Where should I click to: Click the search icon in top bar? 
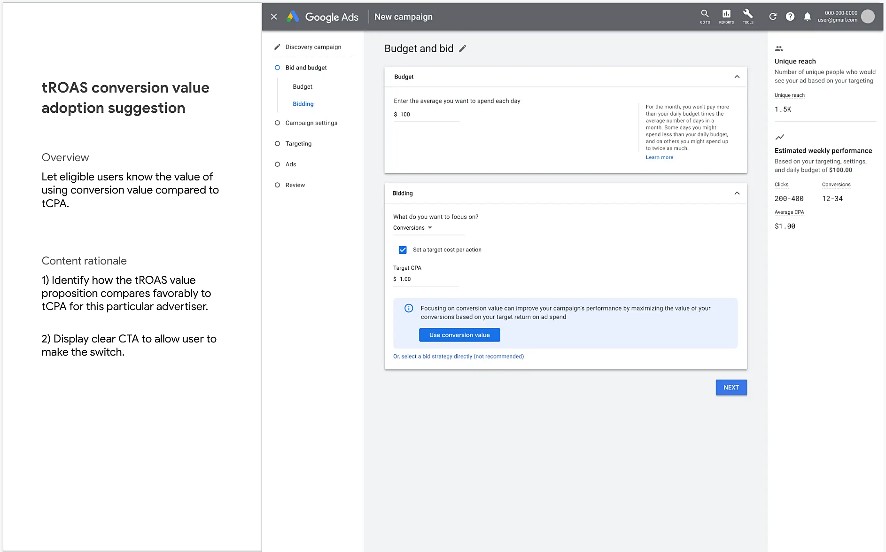[x=705, y=15]
